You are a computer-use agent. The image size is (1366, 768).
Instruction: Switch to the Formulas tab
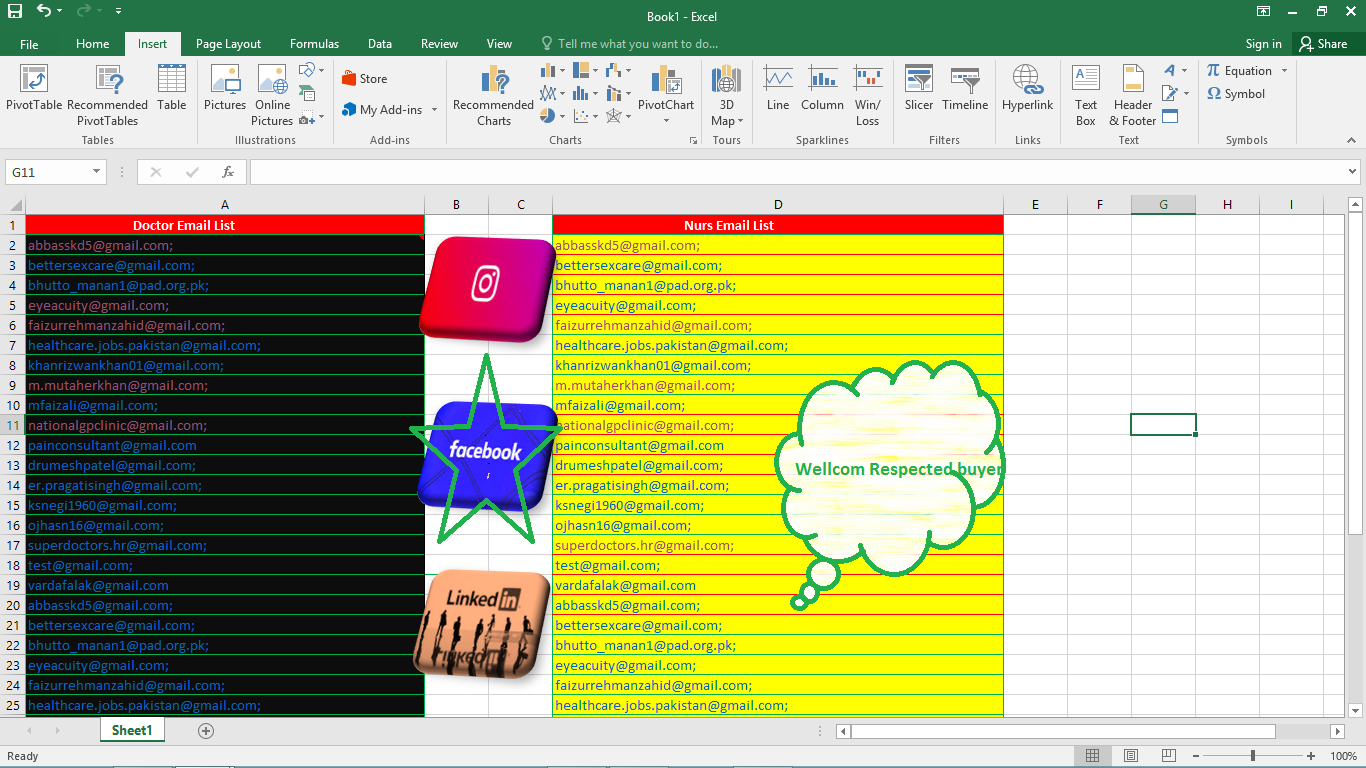tap(314, 44)
